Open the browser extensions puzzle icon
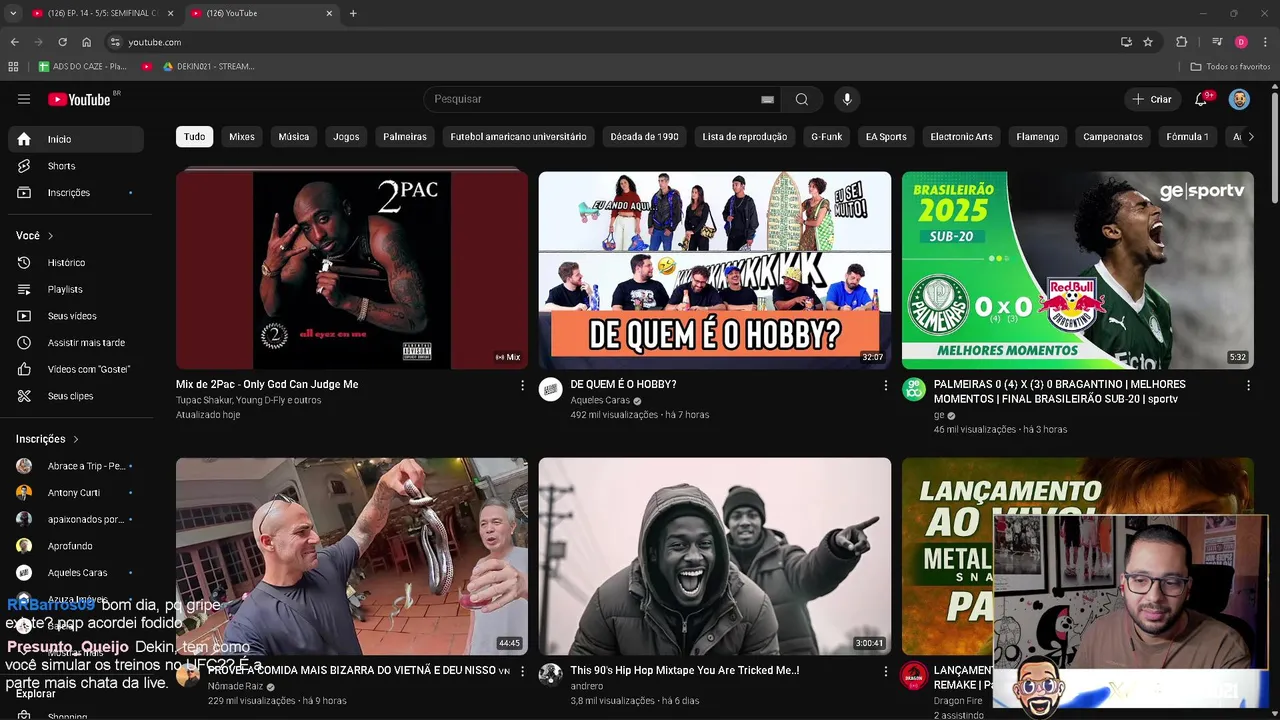Image resolution: width=1280 pixels, height=720 pixels. pos(1182,42)
